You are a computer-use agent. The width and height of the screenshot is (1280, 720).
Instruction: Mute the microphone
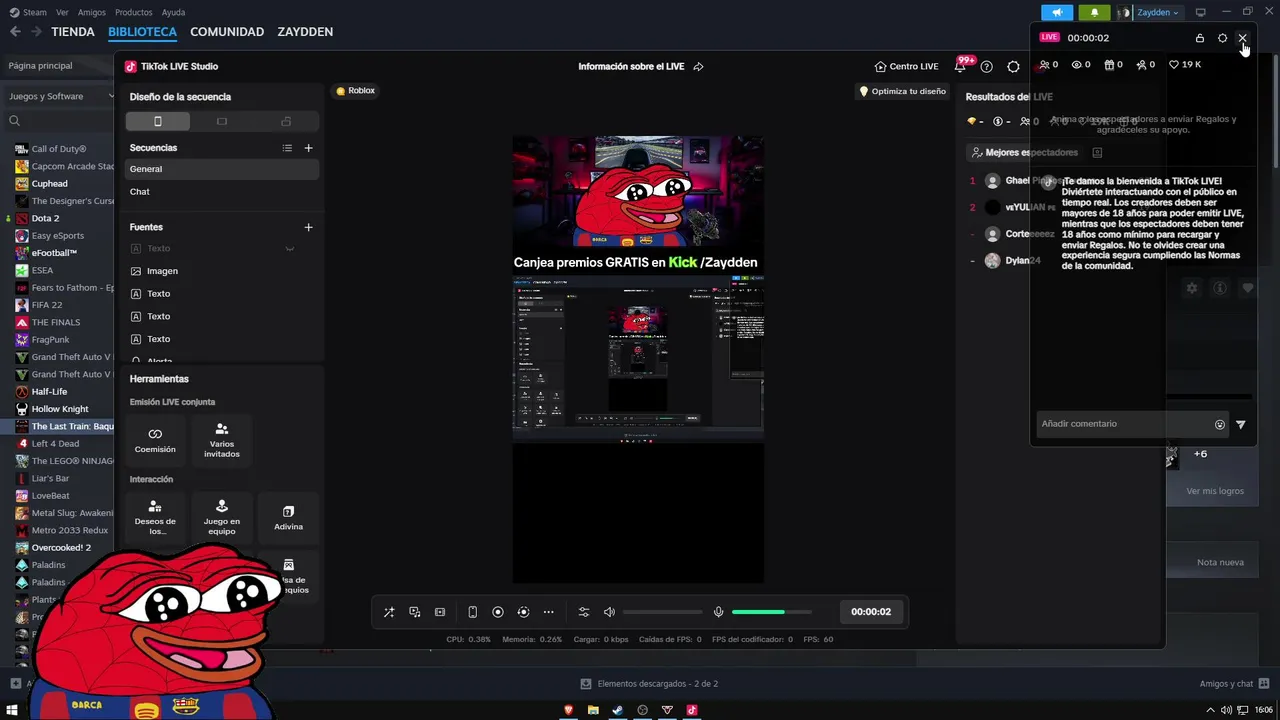click(x=718, y=612)
